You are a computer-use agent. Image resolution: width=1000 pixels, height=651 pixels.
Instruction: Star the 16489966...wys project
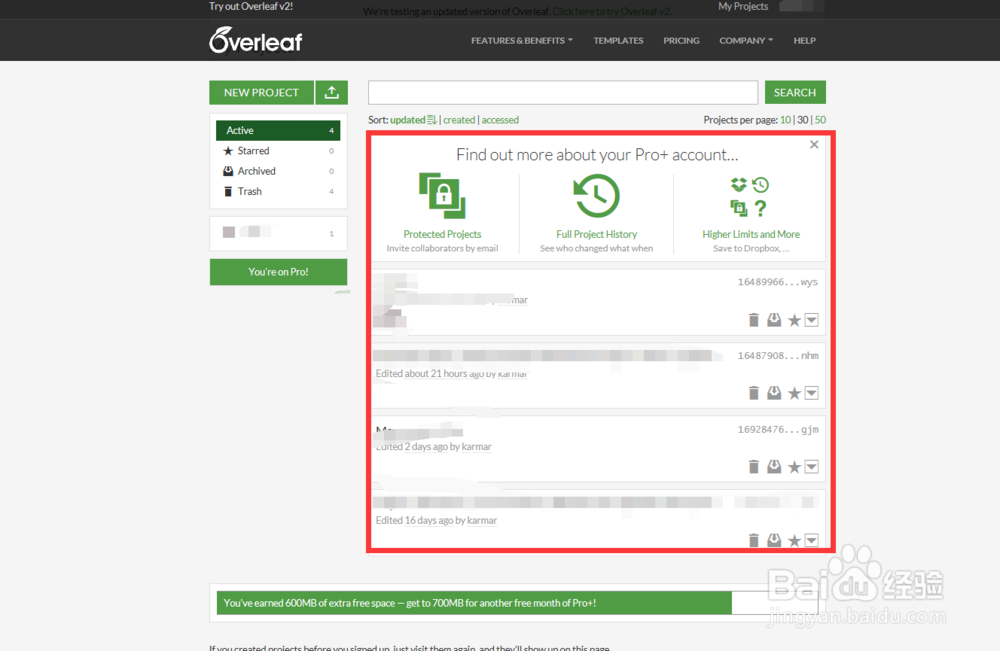794,320
